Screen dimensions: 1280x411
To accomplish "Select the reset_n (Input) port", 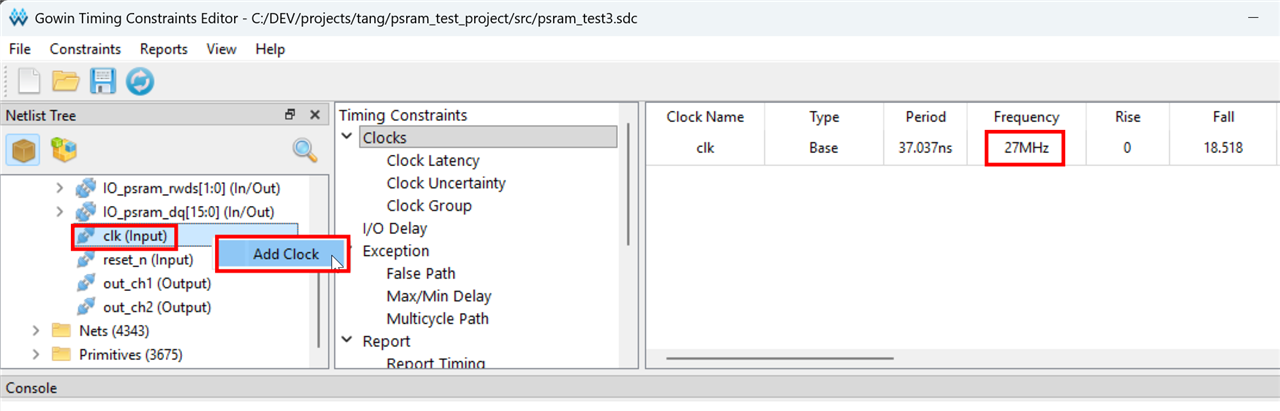I will click(x=148, y=260).
